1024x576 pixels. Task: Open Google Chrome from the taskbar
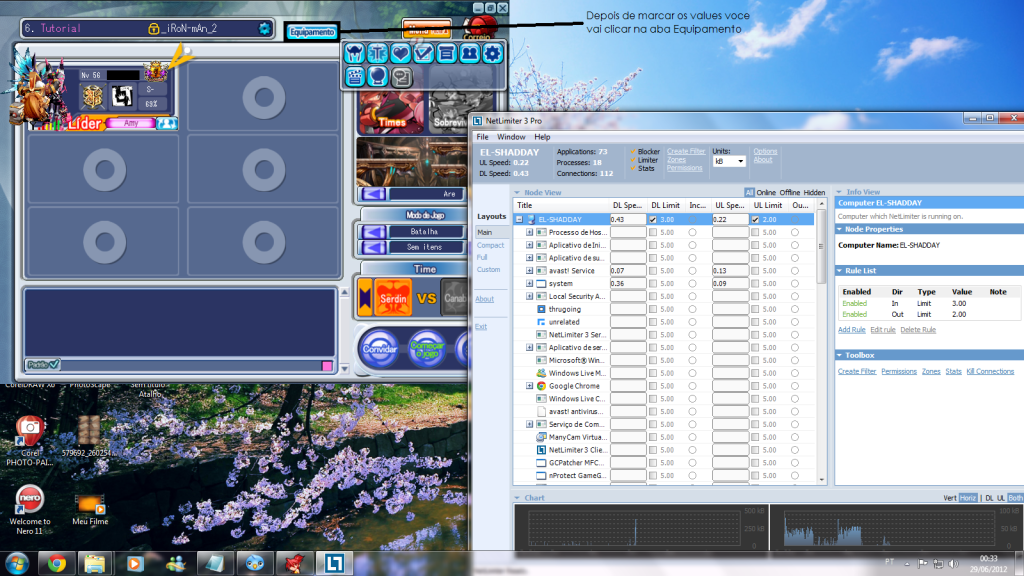tap(58, 563)
